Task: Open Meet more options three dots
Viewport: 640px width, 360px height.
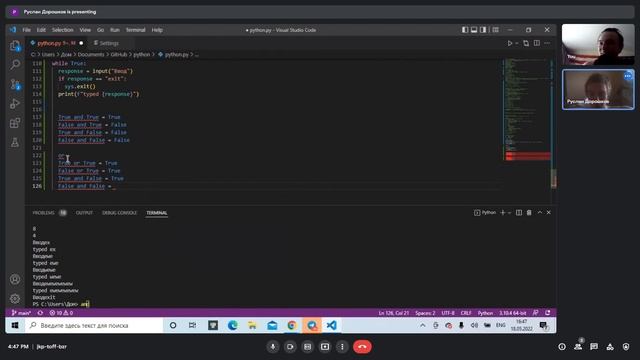Action: [x=342, y=347]
